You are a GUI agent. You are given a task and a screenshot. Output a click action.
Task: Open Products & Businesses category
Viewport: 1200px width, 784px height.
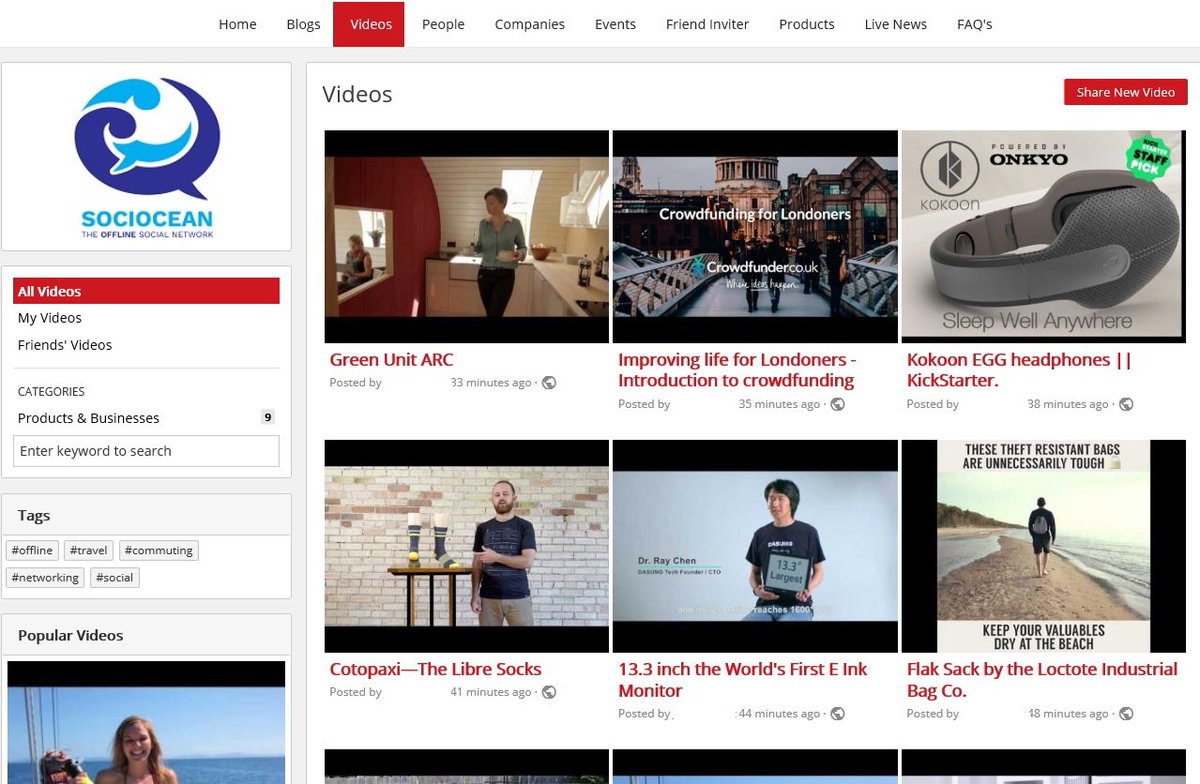[89, 418]
